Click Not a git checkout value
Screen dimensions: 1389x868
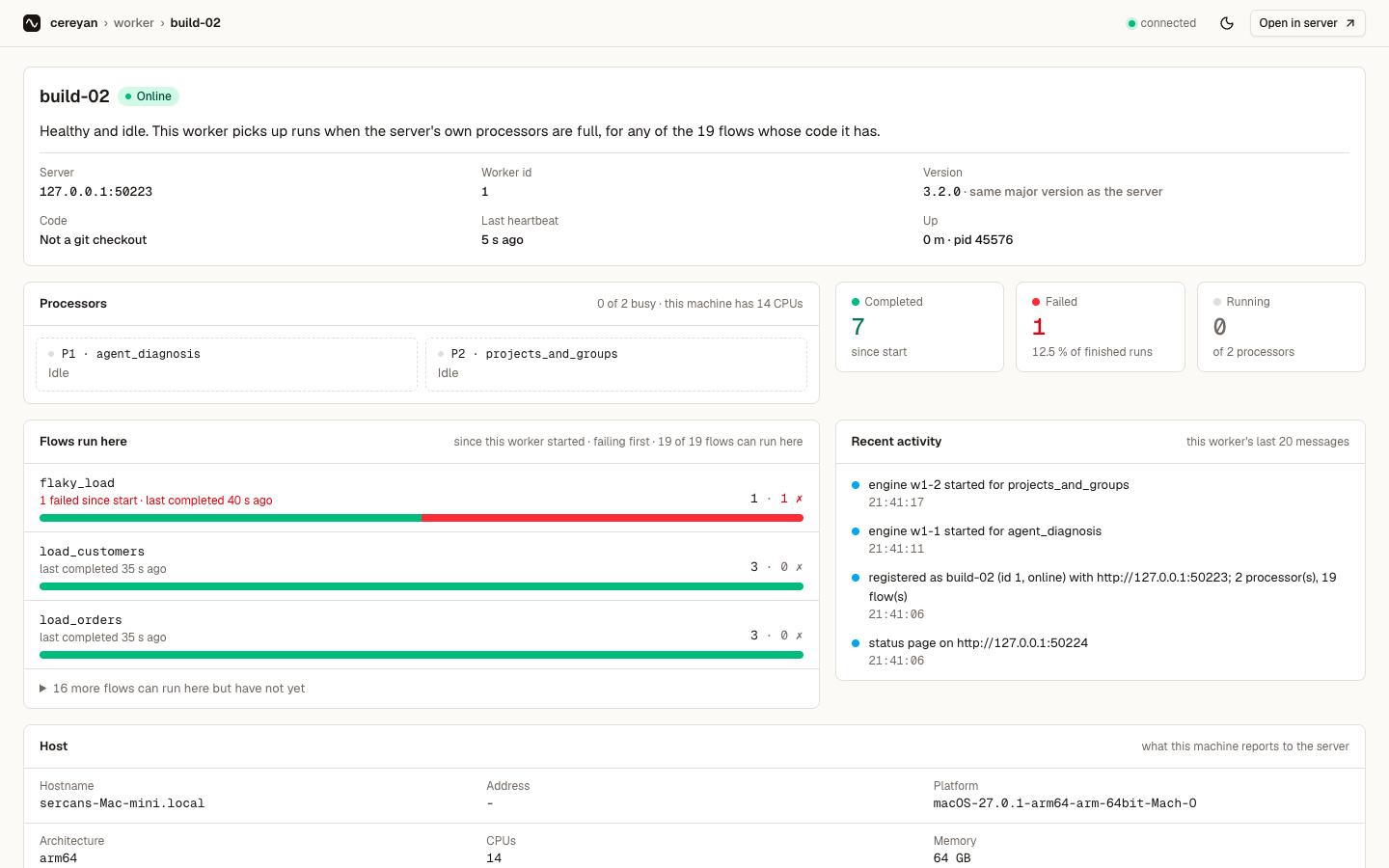click(x=94, y=240)
